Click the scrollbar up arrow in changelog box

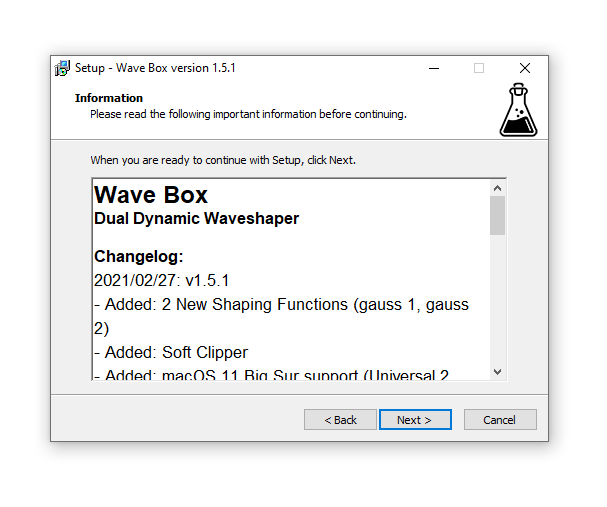(497, 188)
